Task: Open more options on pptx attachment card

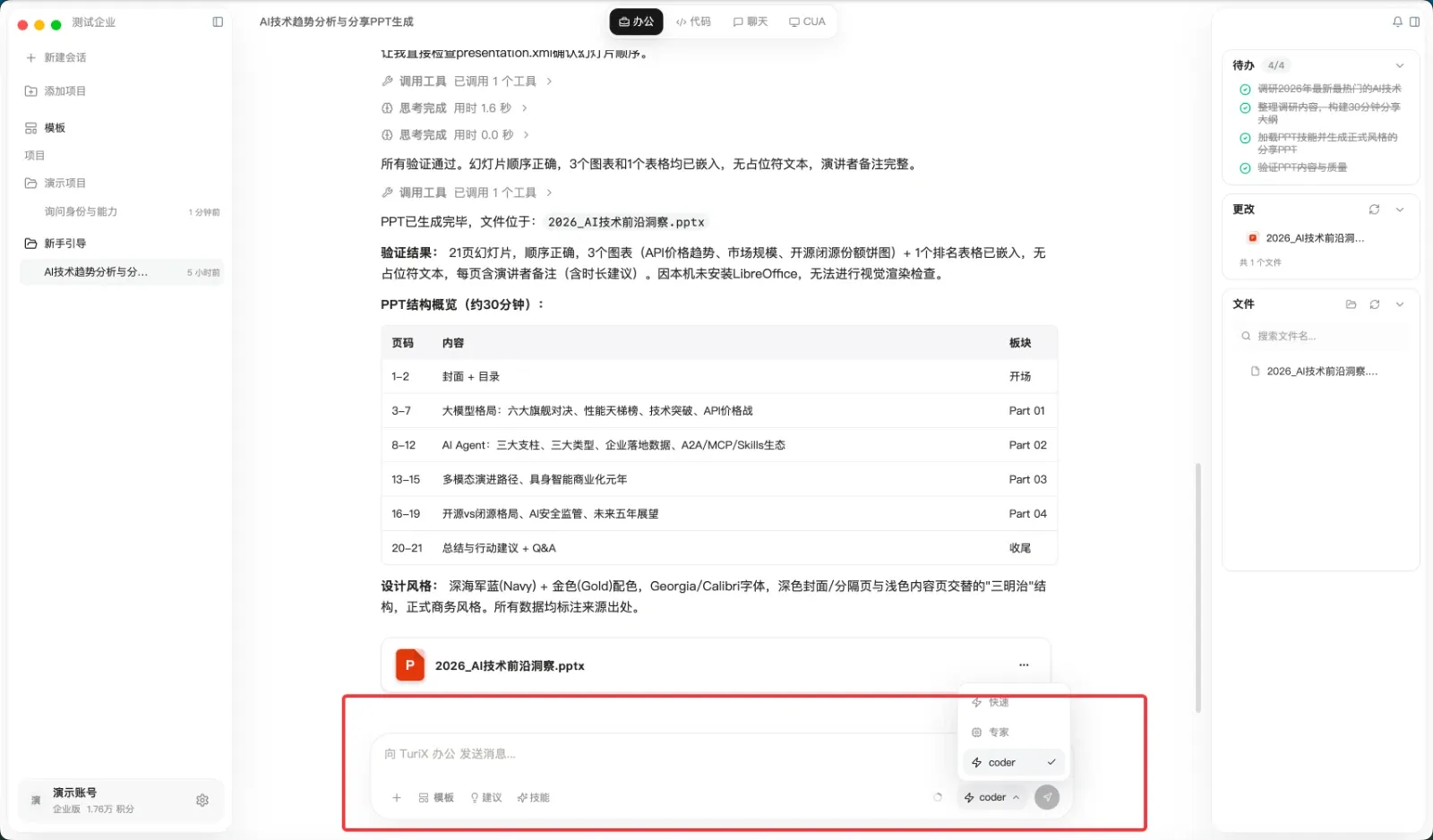Action: 1024,665
